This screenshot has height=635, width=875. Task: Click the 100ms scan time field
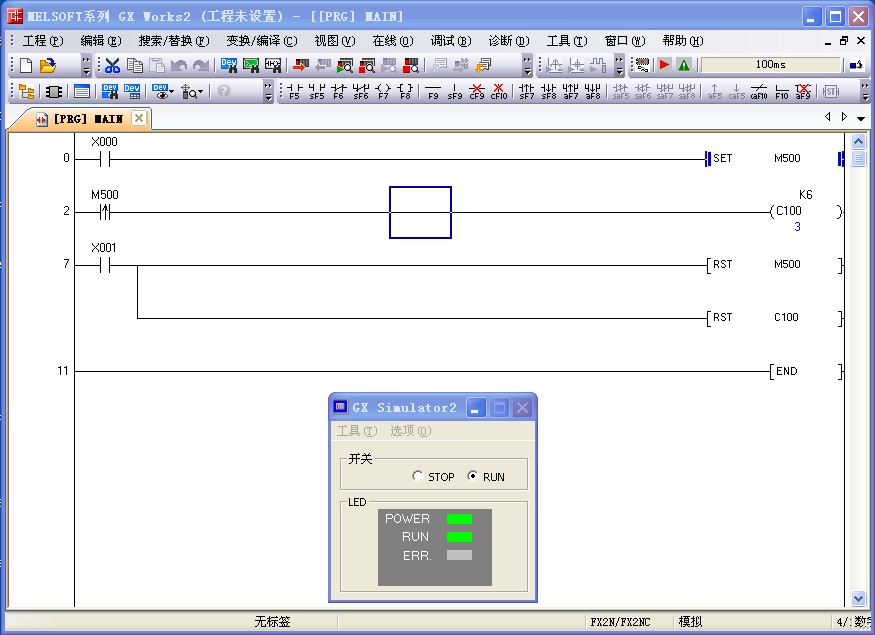(x=770, y=65)
